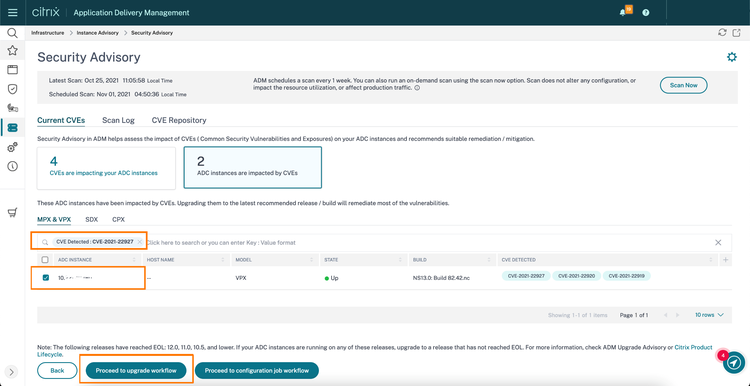Viewport: 750px width, 386px height.
Task: Clear the search field with X
Action: pos(718,243)
